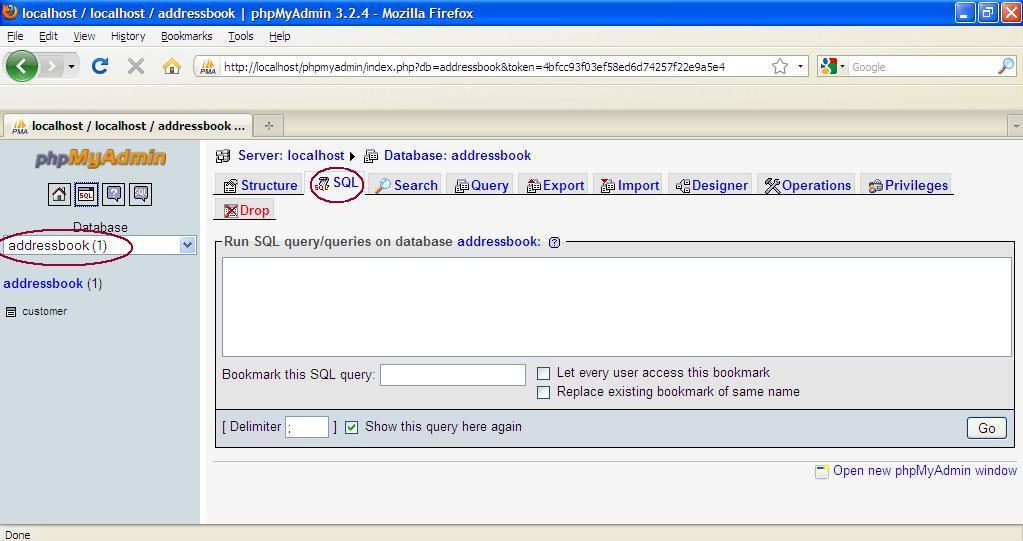Screen dimensions: 1023x541
Task: Open the Bookmarks menu
Action: pos(187,37)
